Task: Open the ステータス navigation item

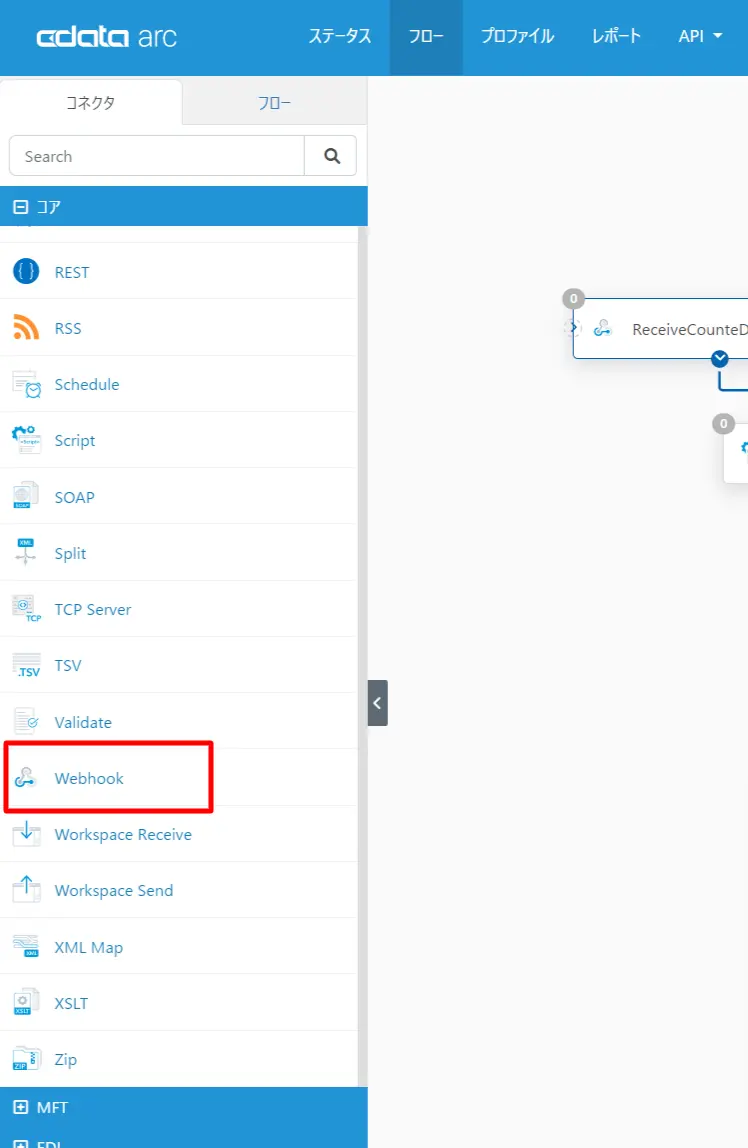Action: pyautogui.click(x=340, y=37)
